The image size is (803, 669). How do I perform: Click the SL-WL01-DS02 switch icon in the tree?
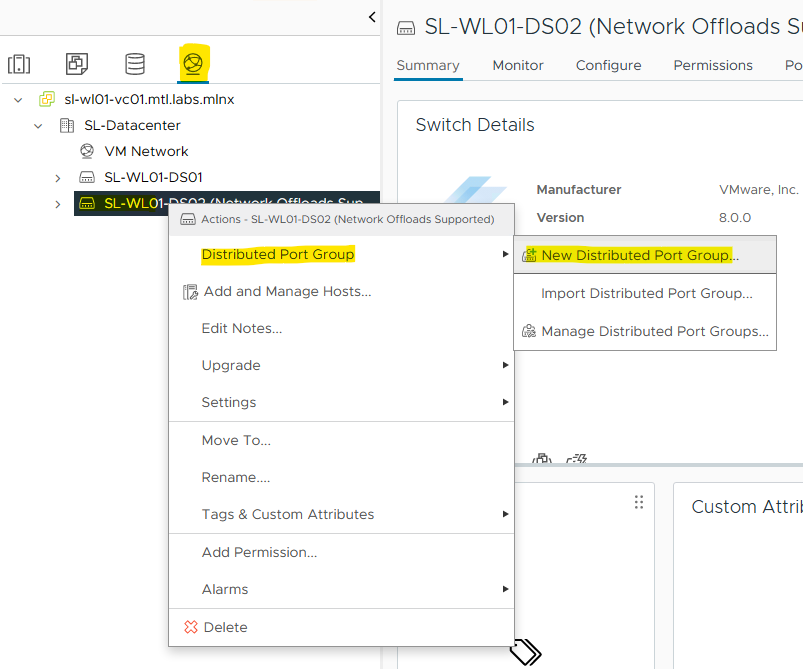[87, 203]
